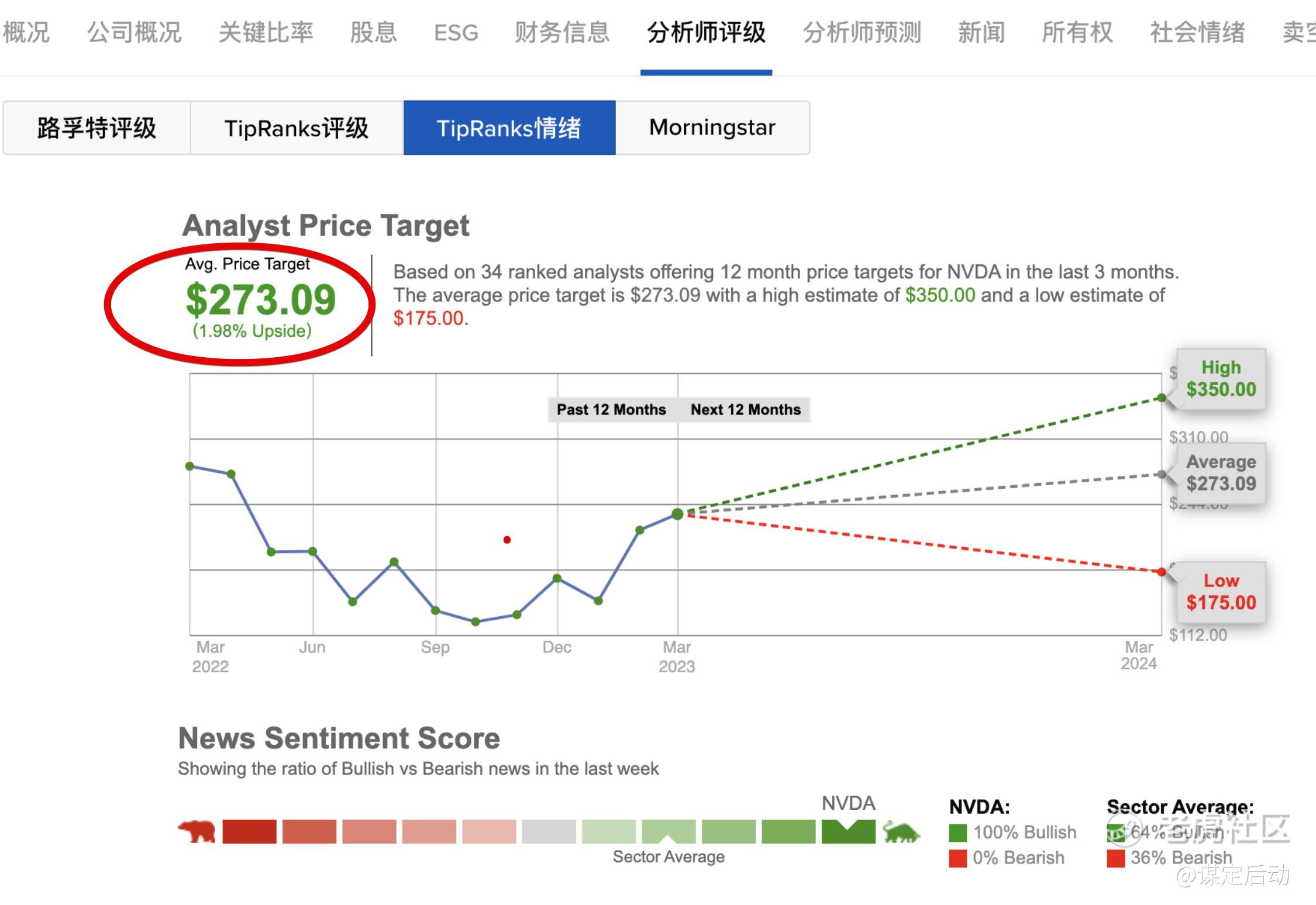Click the gray Average $273.09 label
The width and height of the screenshot is (1316, 905).
[1221, 473]
